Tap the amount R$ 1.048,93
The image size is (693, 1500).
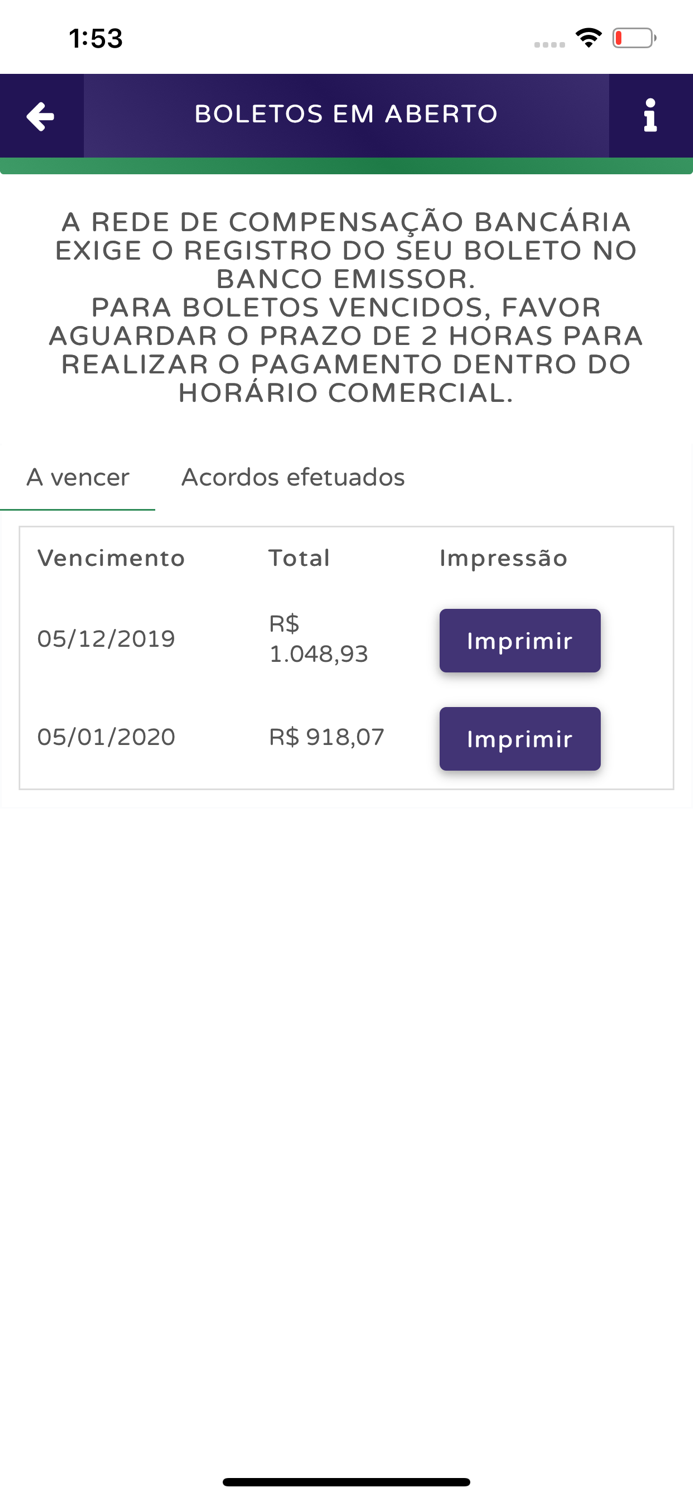pyautogui.click(x=318, y=637)
